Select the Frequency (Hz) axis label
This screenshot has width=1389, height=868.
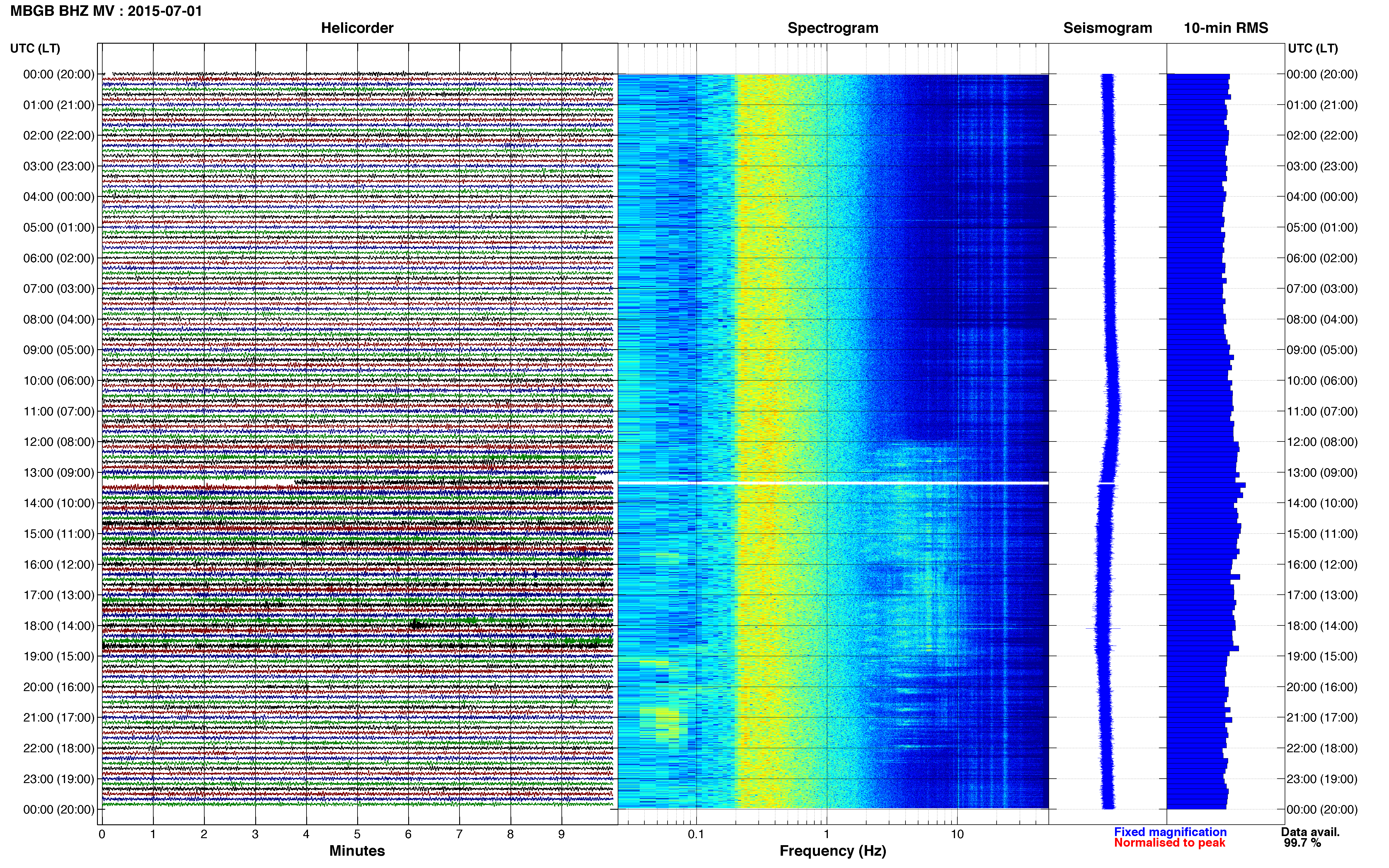[x=833, y=851]
